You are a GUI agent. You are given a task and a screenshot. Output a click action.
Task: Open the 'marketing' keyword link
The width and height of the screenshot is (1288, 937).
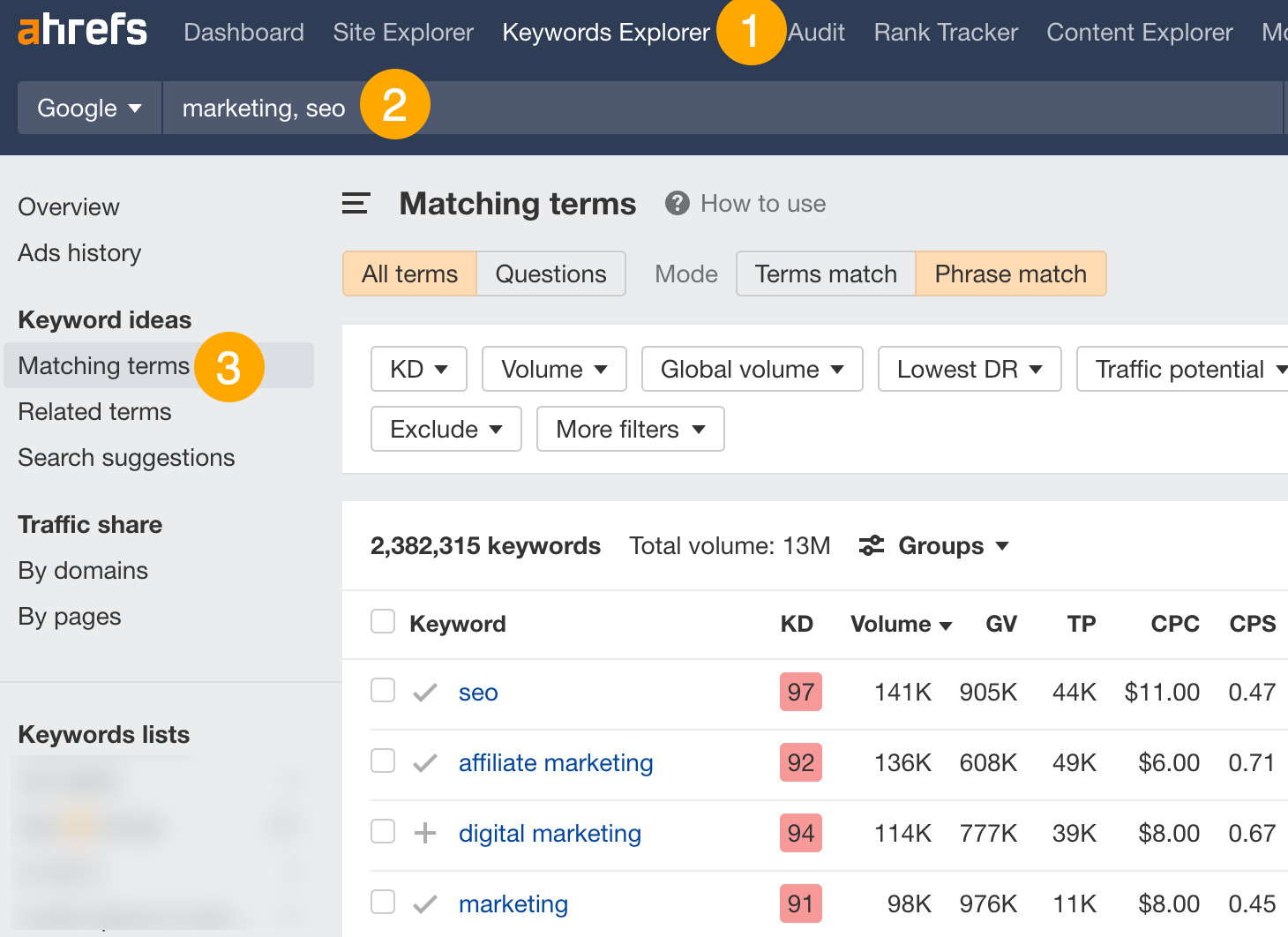[513, 903]
